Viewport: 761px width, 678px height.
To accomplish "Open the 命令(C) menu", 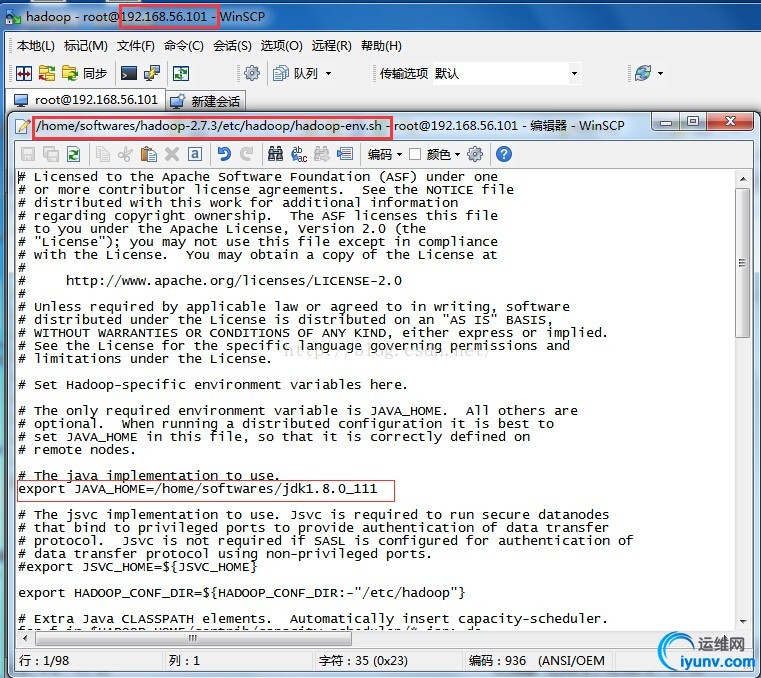I will coord(183,46).
